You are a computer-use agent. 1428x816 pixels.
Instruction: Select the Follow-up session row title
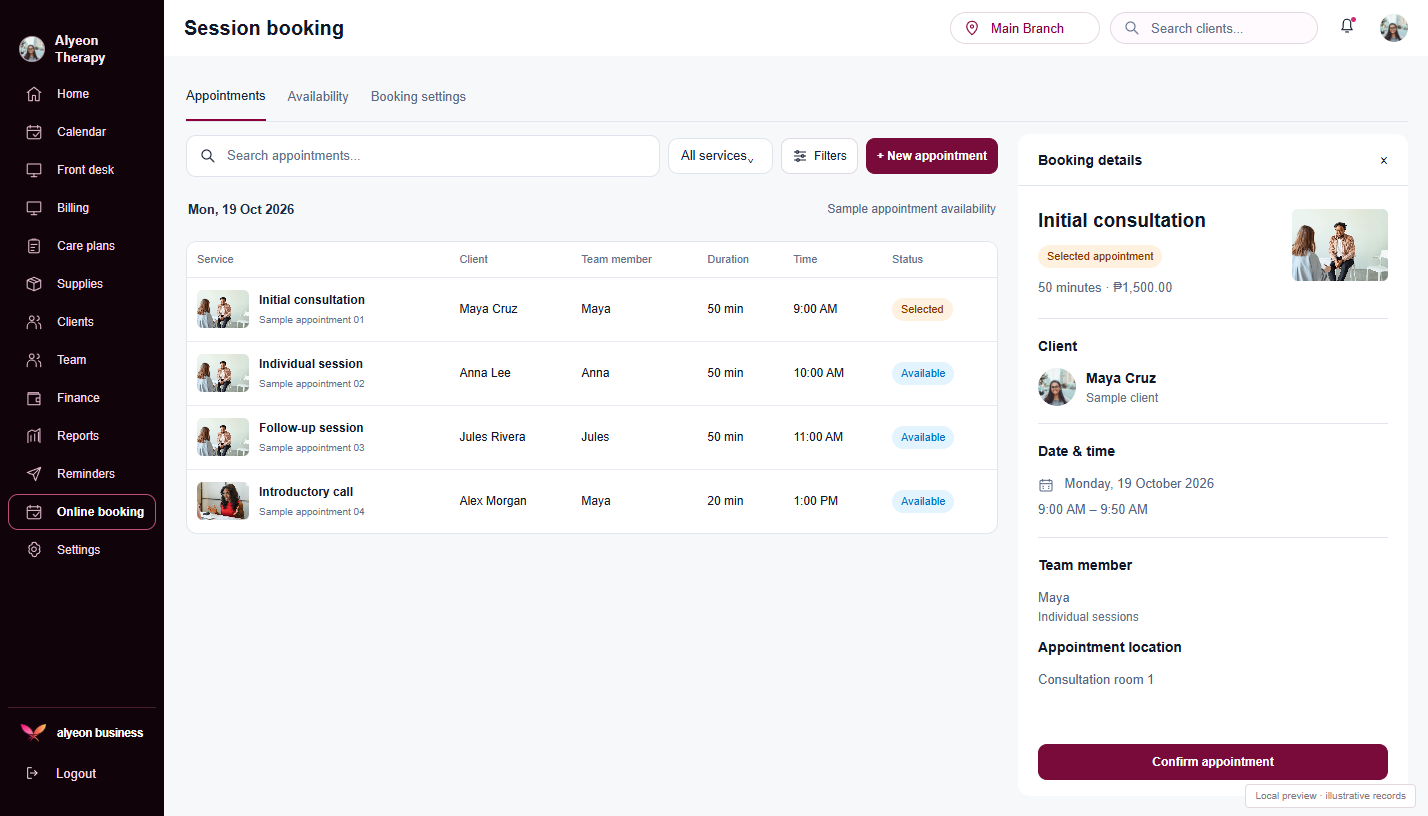311,428
